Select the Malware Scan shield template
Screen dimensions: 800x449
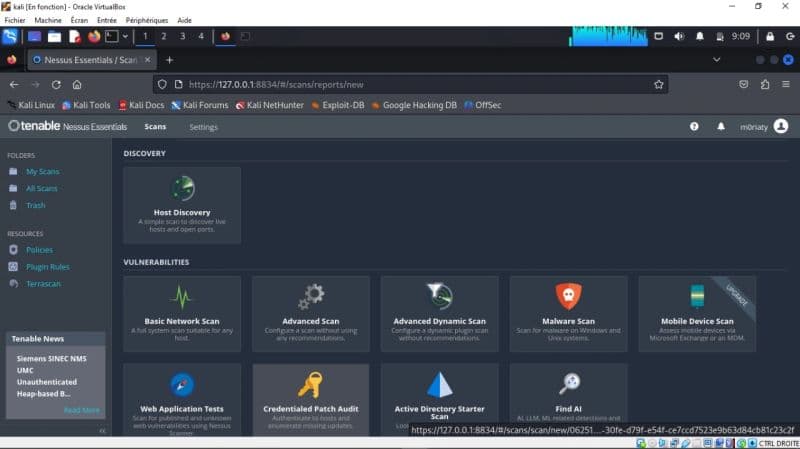568,314
